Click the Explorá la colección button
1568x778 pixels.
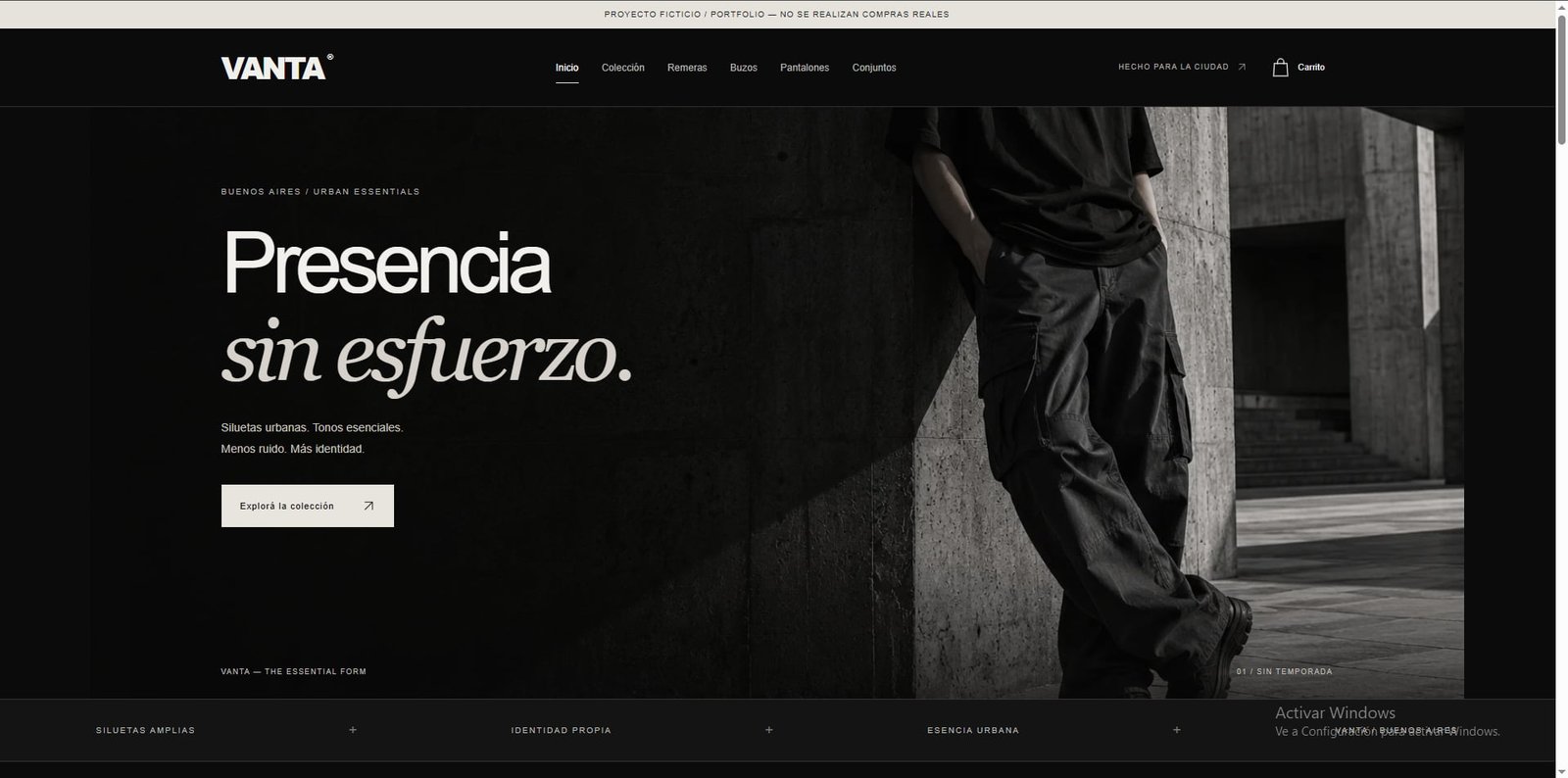(308, 506)
